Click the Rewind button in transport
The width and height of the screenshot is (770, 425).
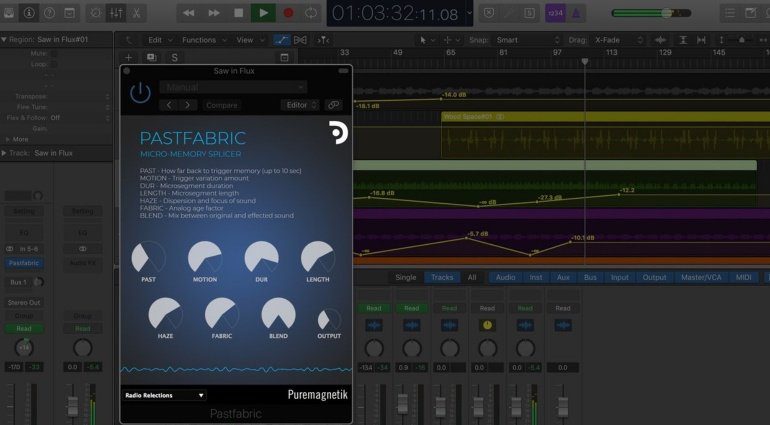[190, 13]
